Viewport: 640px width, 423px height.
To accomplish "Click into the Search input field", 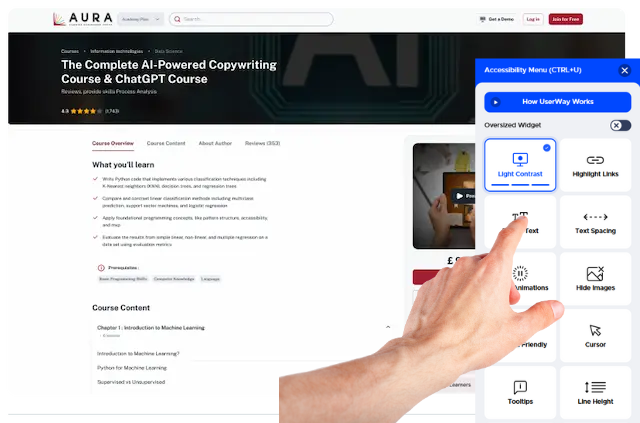I will coord(255,19).
